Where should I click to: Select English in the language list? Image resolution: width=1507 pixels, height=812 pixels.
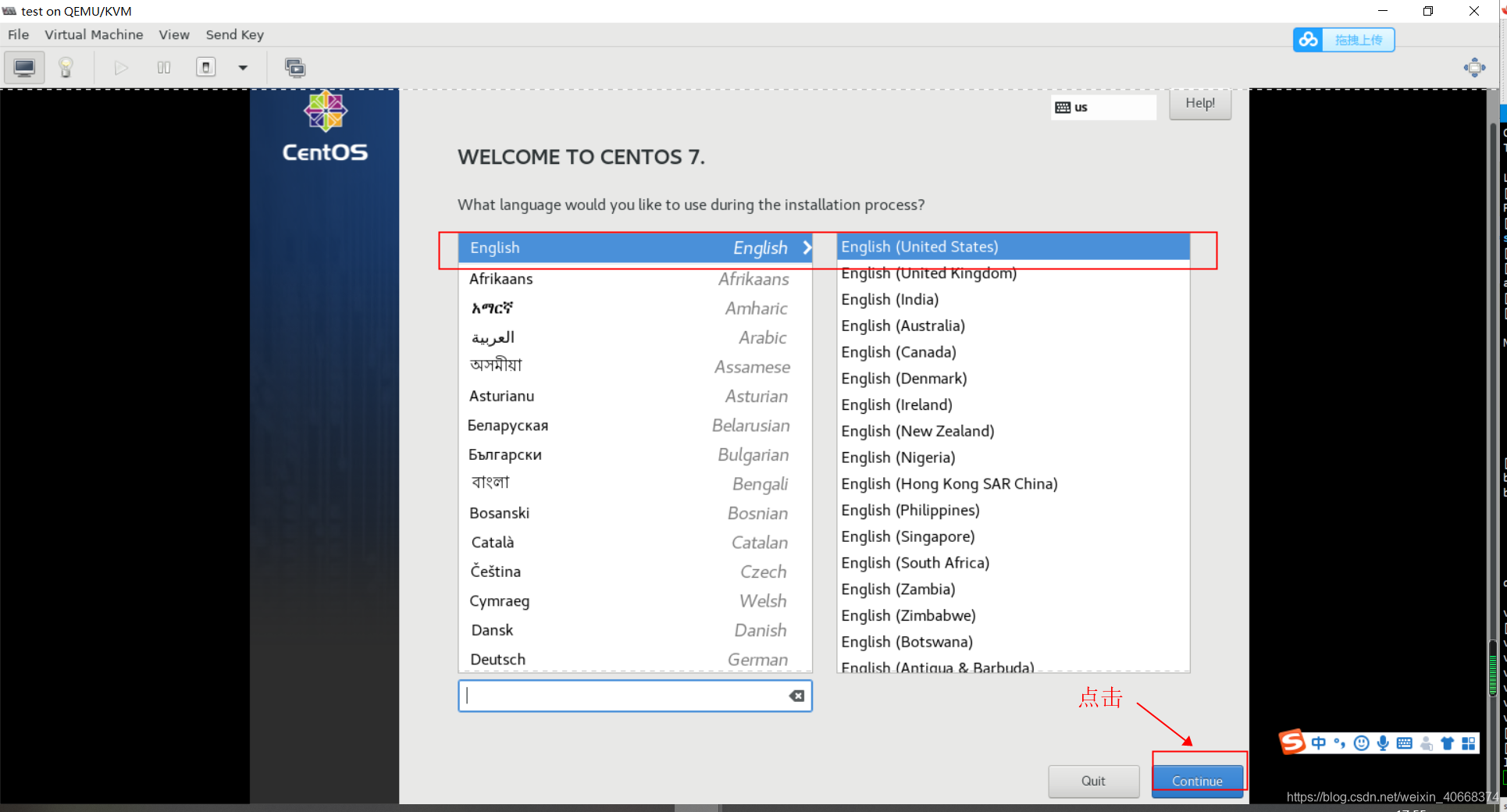[x=635, y=248]
